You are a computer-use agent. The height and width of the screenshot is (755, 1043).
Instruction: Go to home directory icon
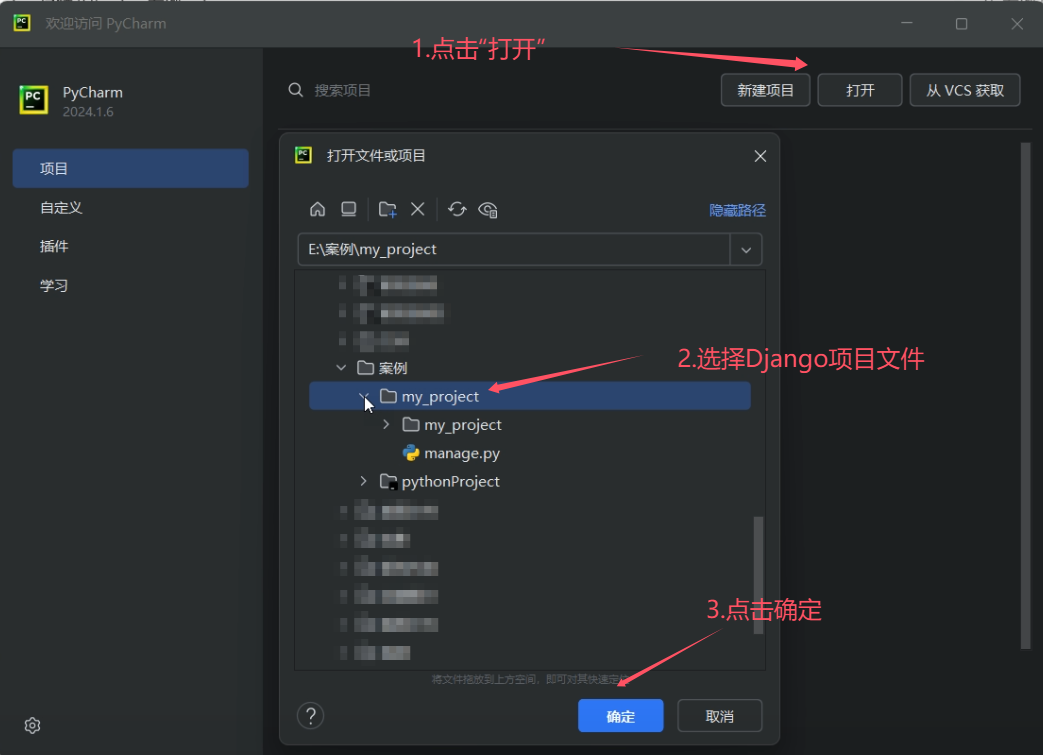click(x=317, y=210)
